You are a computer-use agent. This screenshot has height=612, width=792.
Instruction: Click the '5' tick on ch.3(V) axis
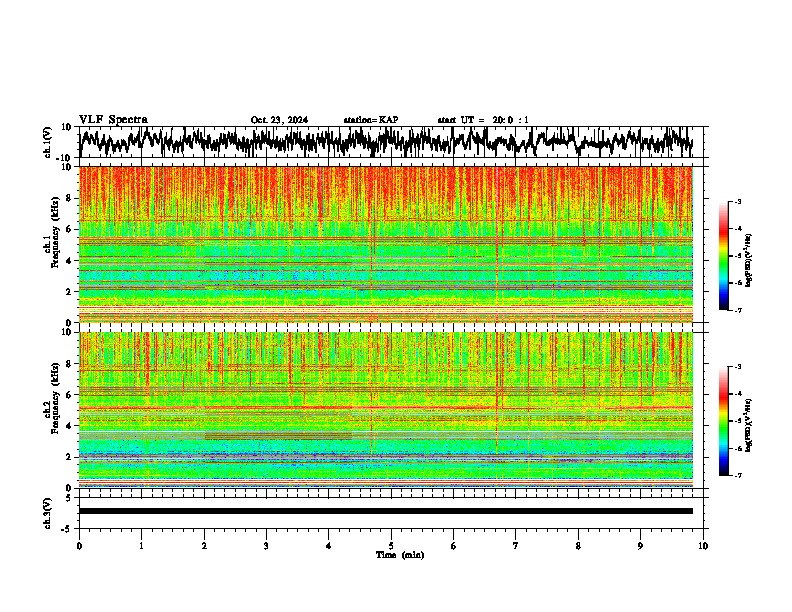point(69,498)
